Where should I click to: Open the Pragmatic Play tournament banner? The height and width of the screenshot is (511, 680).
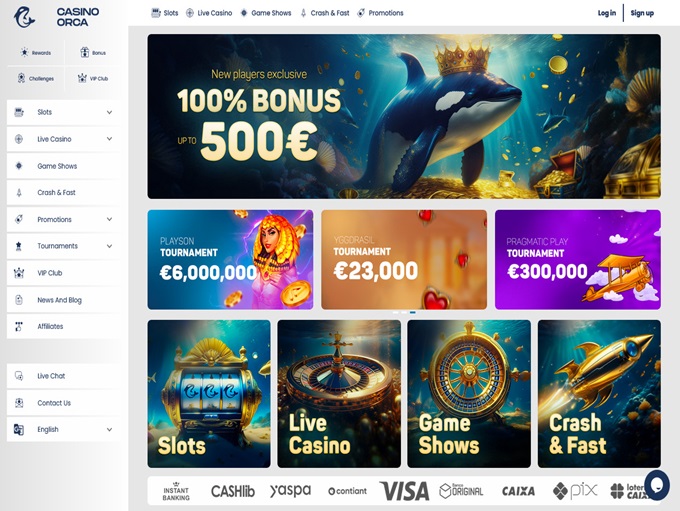click(x=578, y=259)
